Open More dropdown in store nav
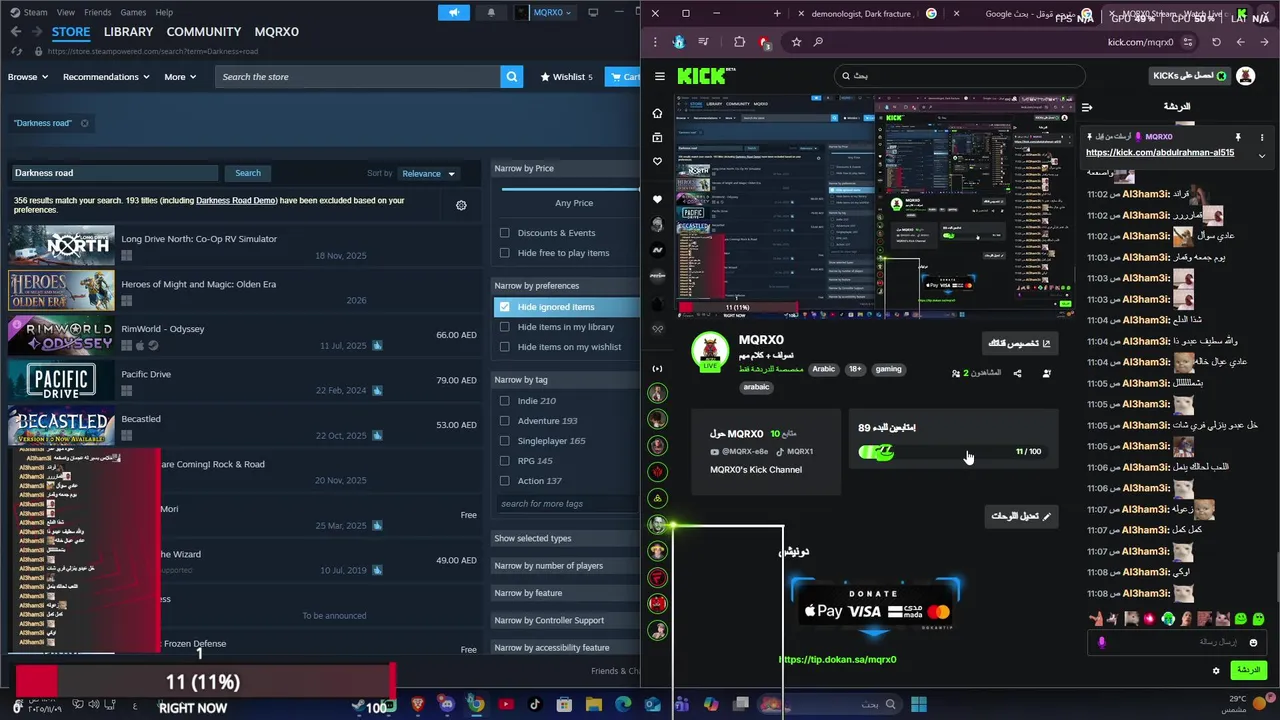 pyautogui.click(x=181, y=77)
